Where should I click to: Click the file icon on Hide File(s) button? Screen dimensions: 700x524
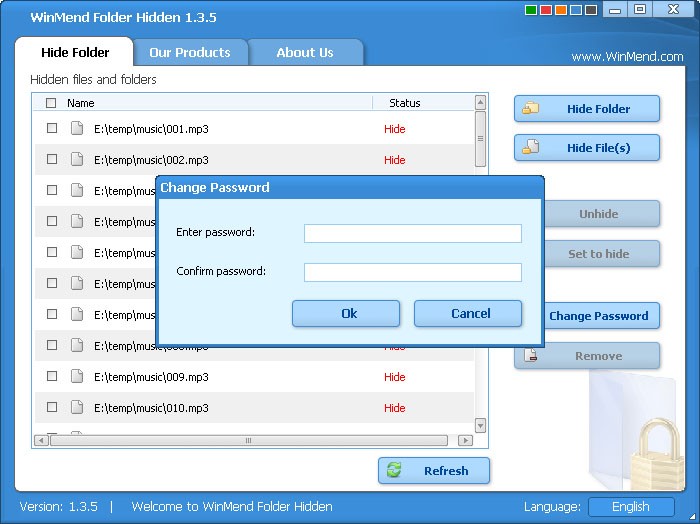(530, 147)
